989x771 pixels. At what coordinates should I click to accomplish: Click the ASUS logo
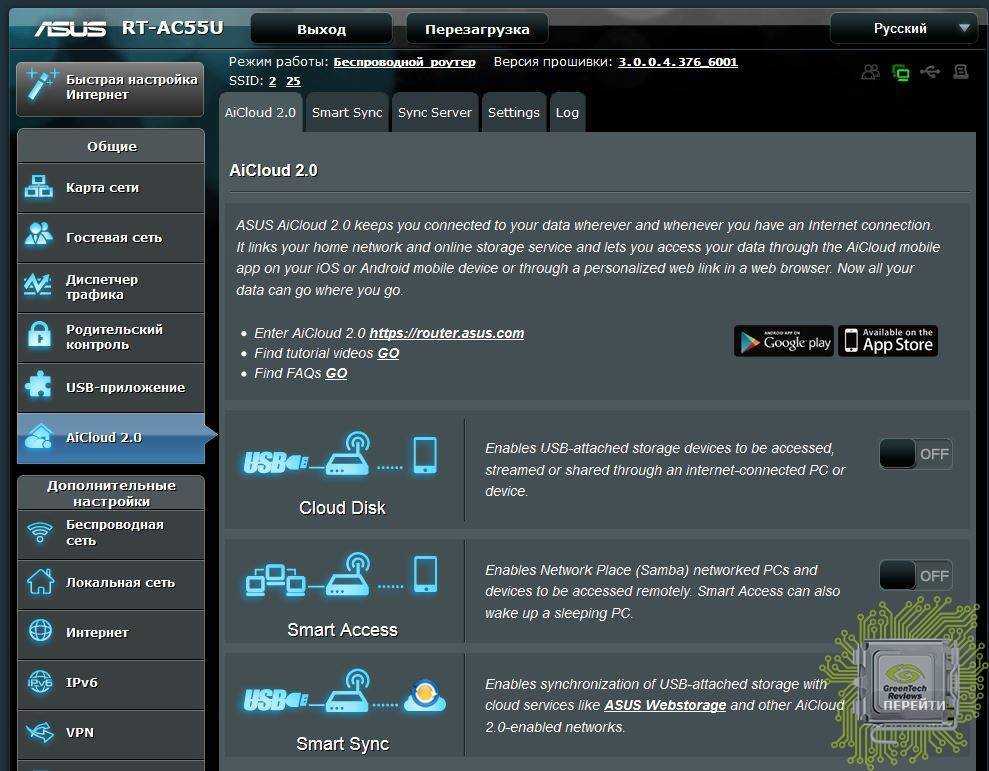click(x=70, y=29)
